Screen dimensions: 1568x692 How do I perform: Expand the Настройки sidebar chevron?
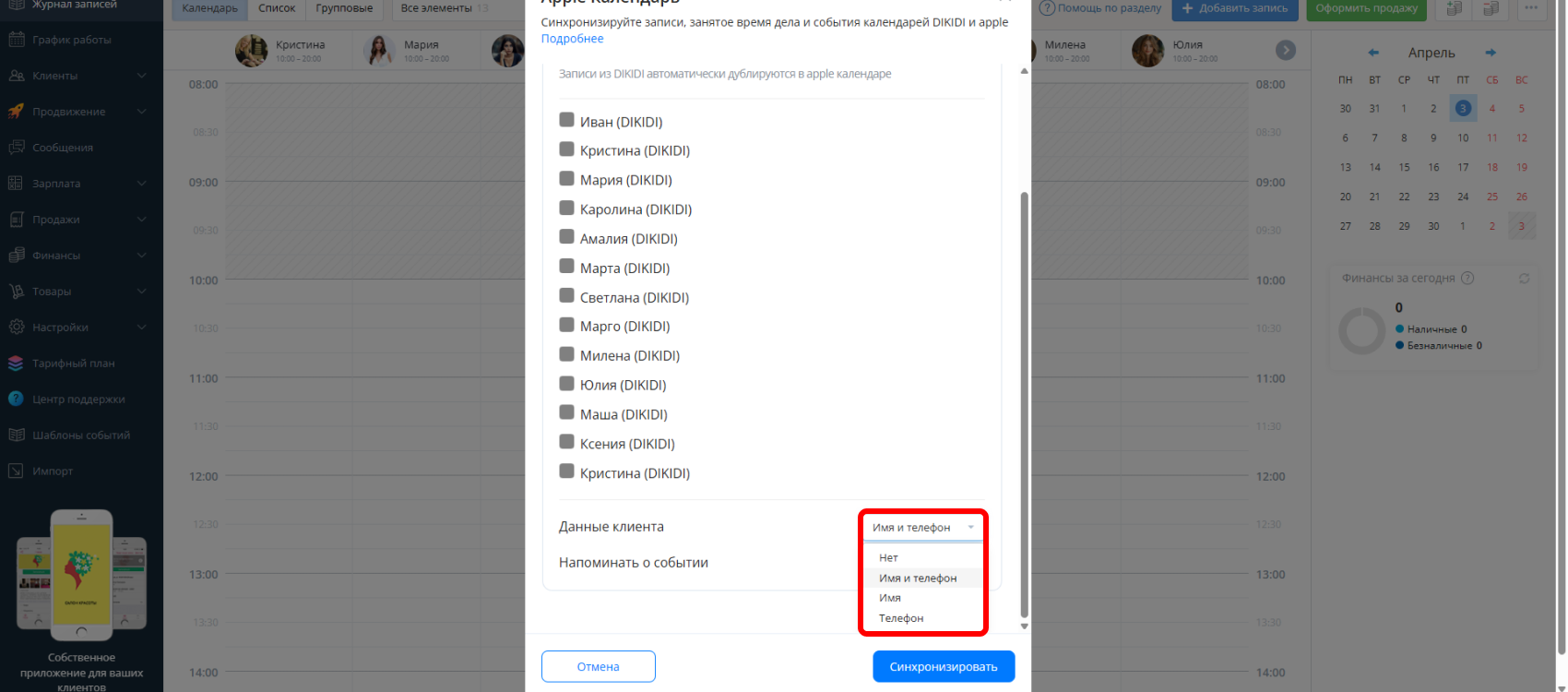pyautogui.click(x=141, y=328)
